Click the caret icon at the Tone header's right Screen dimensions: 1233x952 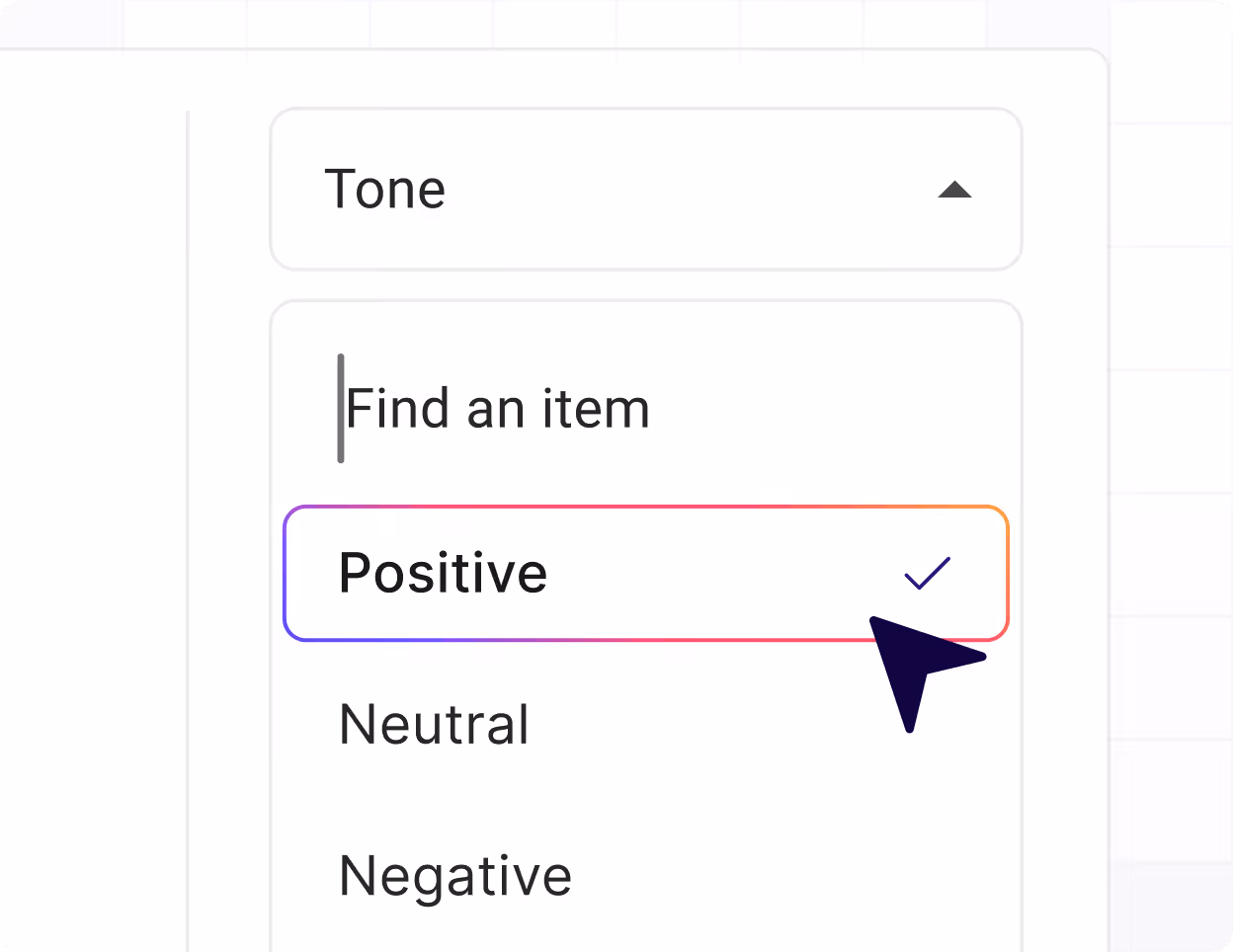click(x=954, y=190)
